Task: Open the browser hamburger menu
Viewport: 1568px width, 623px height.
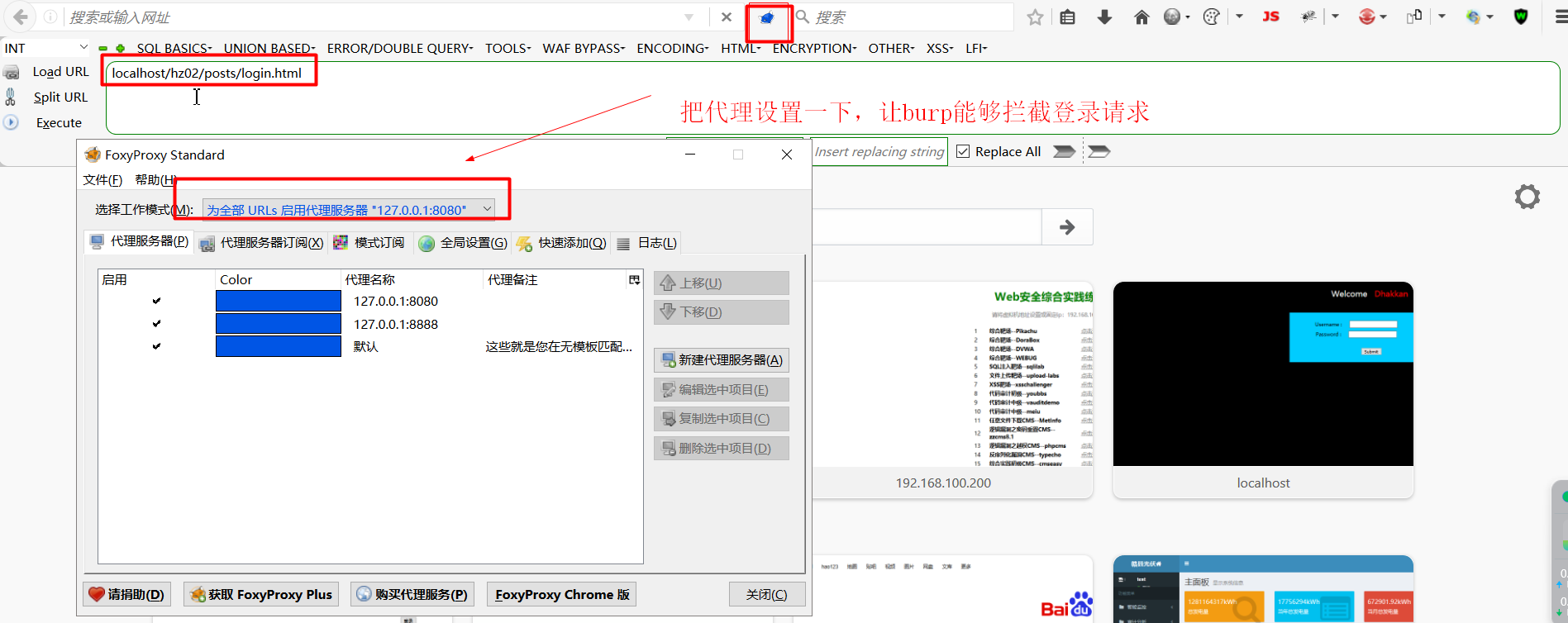Action: [1561, 17]
